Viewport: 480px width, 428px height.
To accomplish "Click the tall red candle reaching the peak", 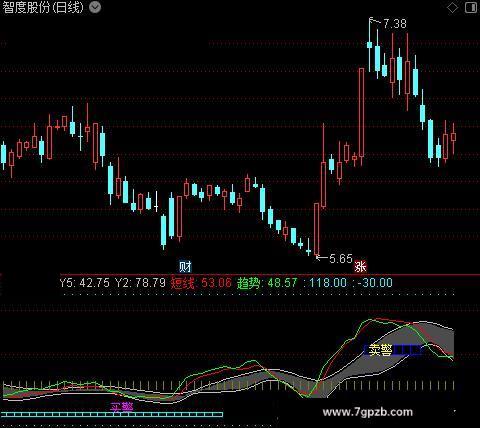I will [x=361, y=112].
